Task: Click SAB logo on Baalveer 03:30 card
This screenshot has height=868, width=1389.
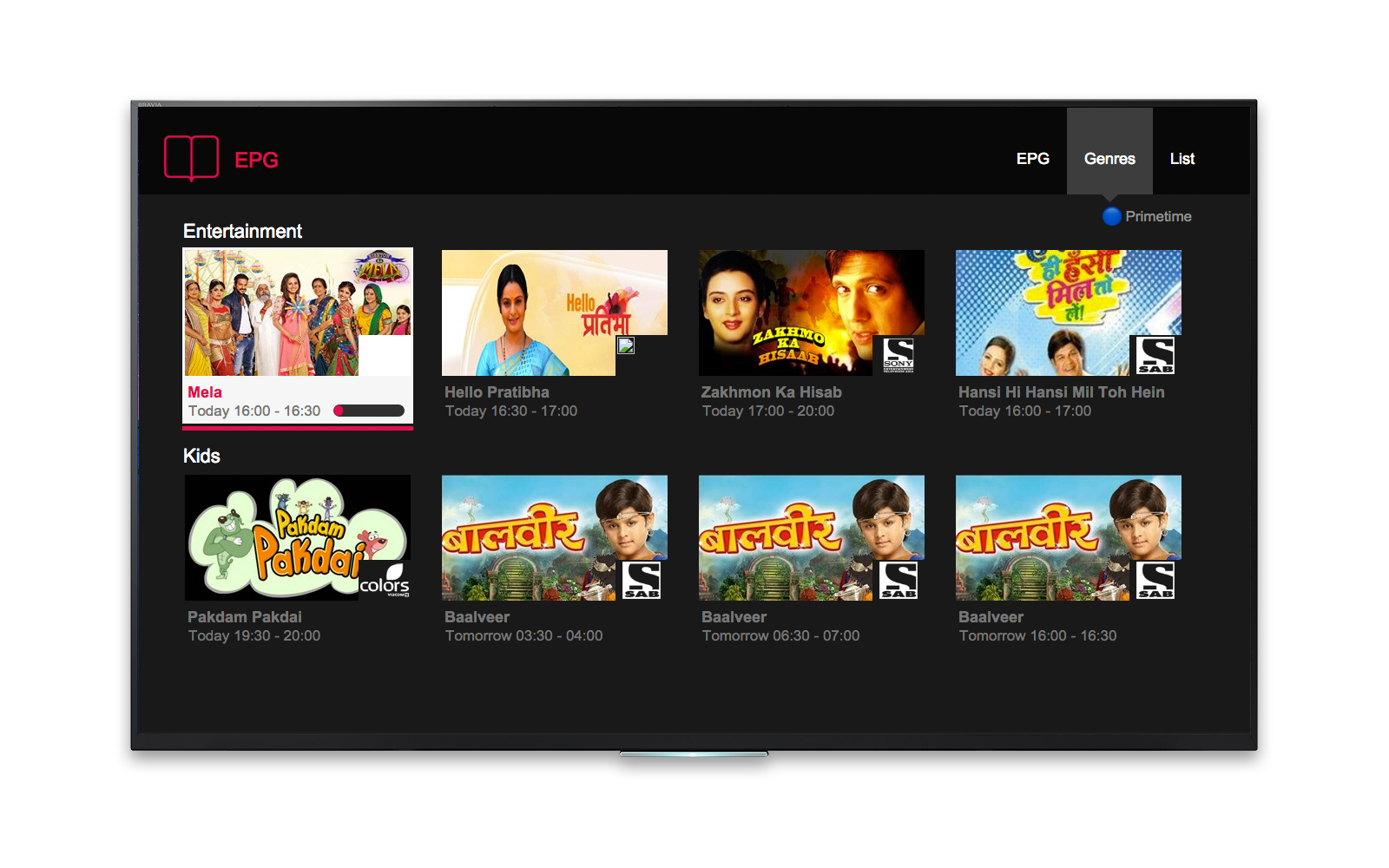Action: click(642, 580)
